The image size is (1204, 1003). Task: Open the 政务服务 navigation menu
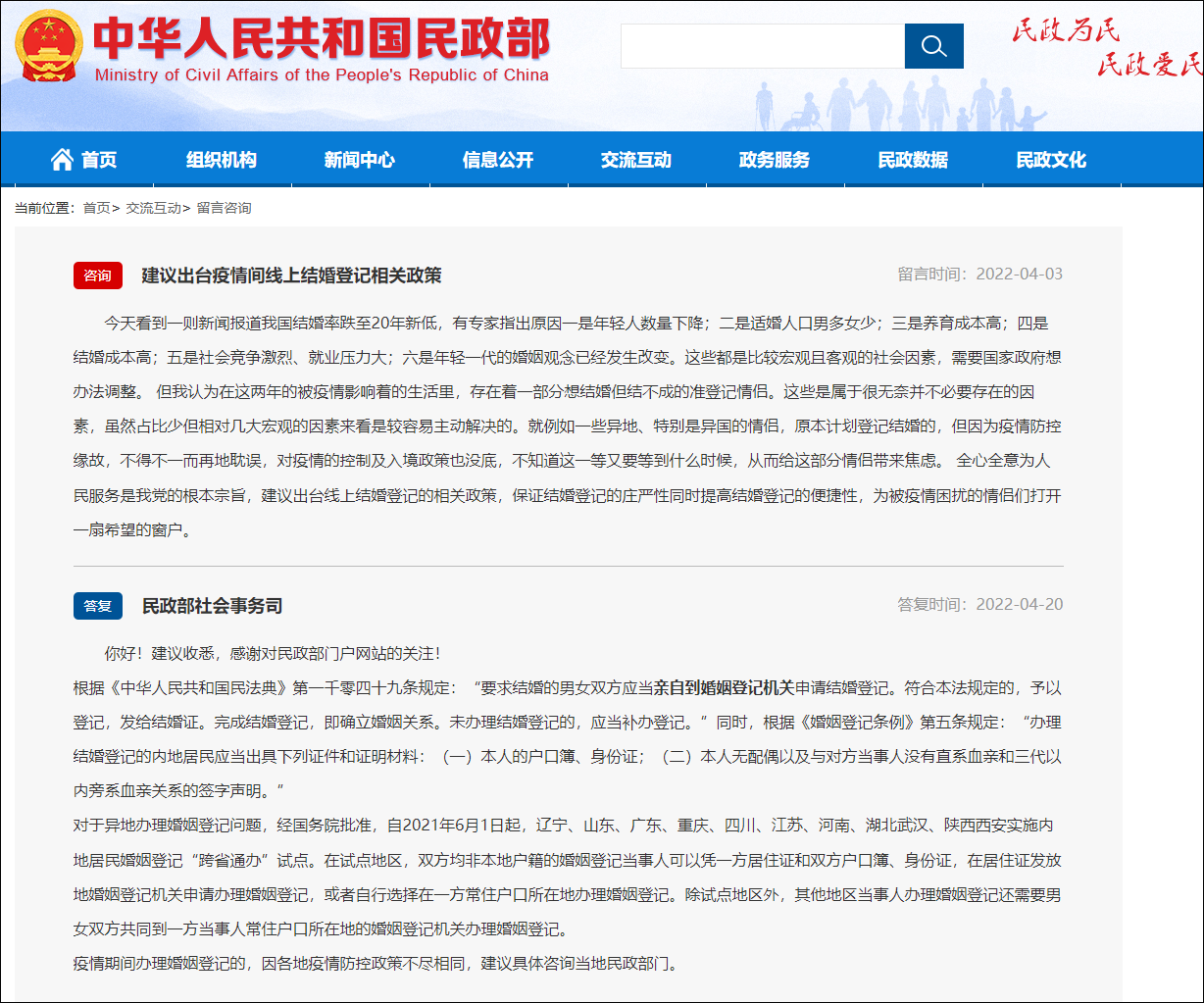point(775,159)
